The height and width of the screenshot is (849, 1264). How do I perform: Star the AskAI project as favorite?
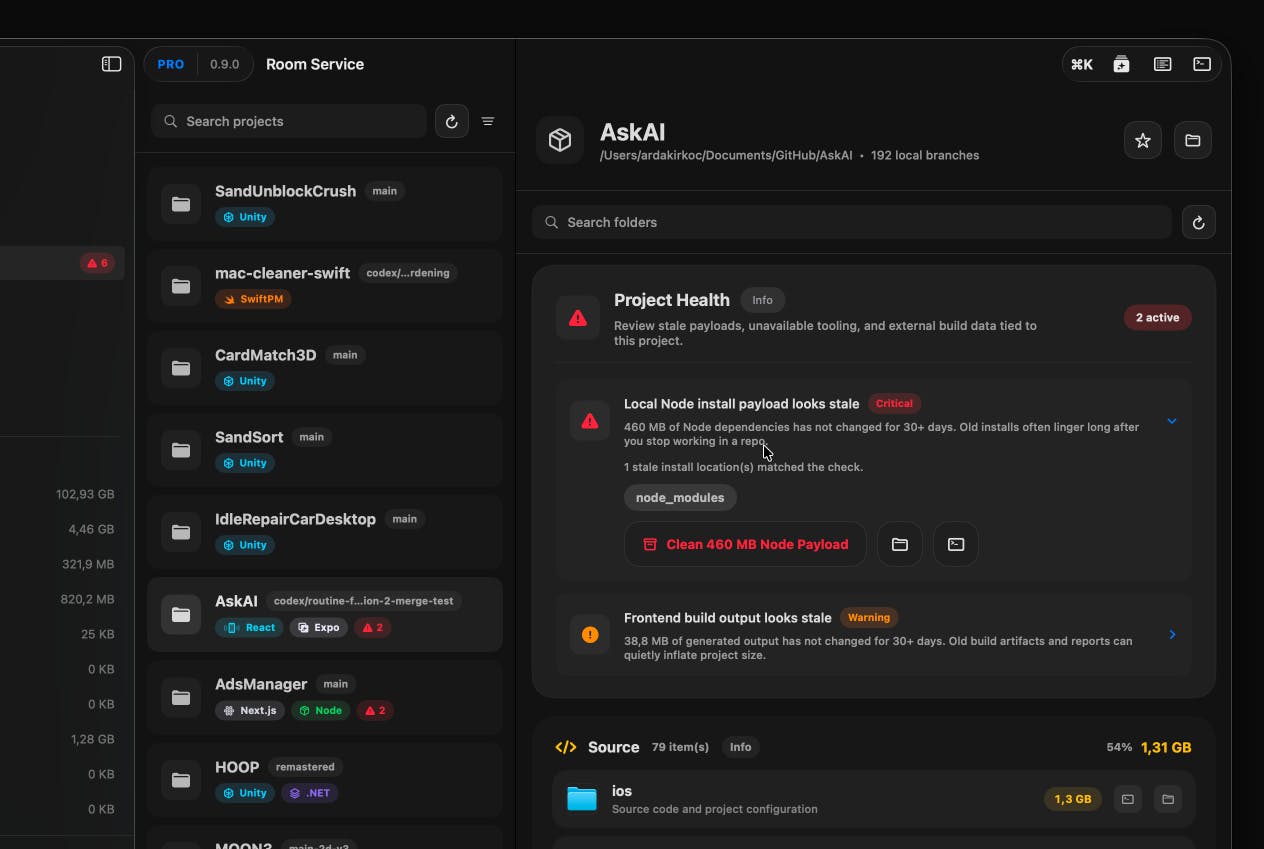point(1143,141)
